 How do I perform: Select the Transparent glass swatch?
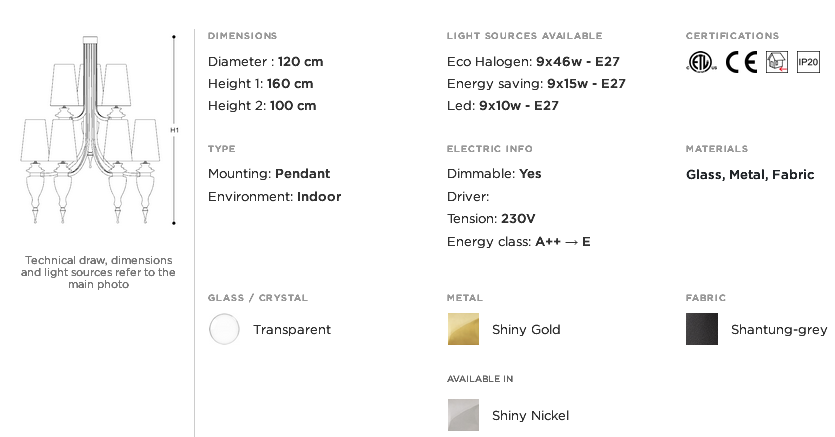(224, 329)
